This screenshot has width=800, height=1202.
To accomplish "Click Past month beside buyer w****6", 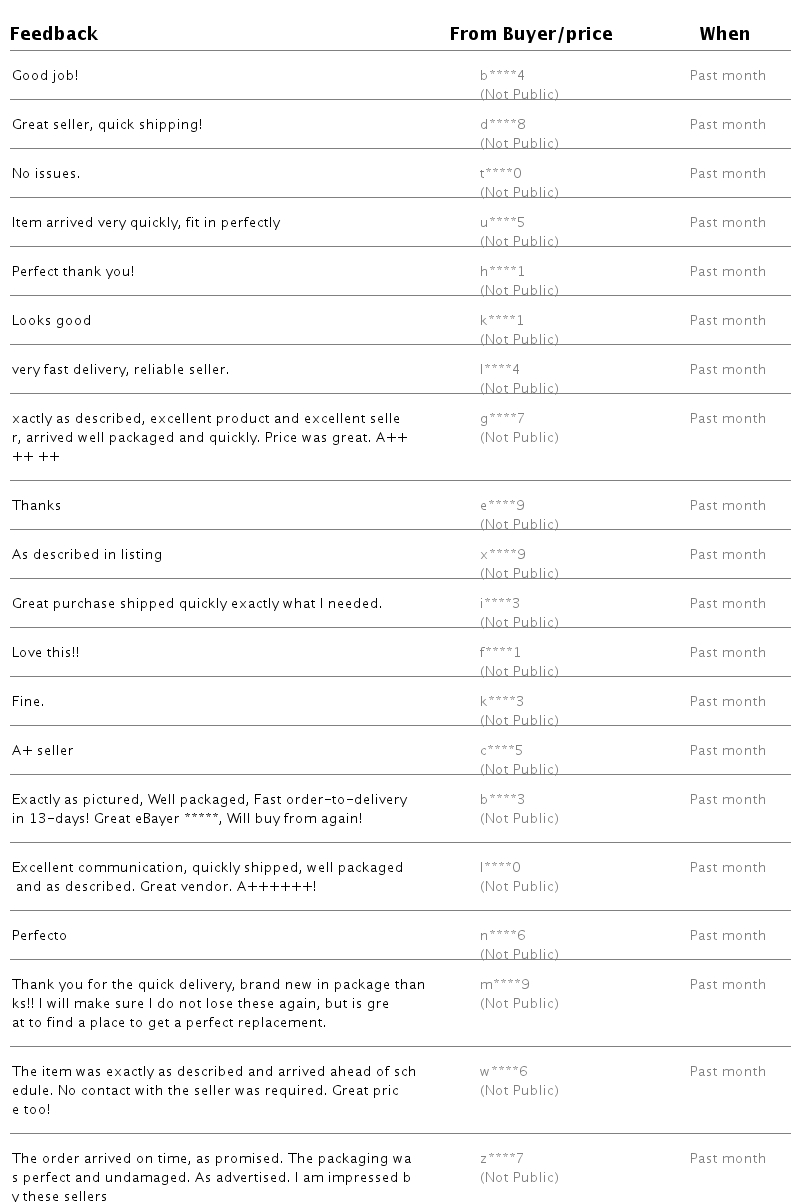I will coord(728,1071).
